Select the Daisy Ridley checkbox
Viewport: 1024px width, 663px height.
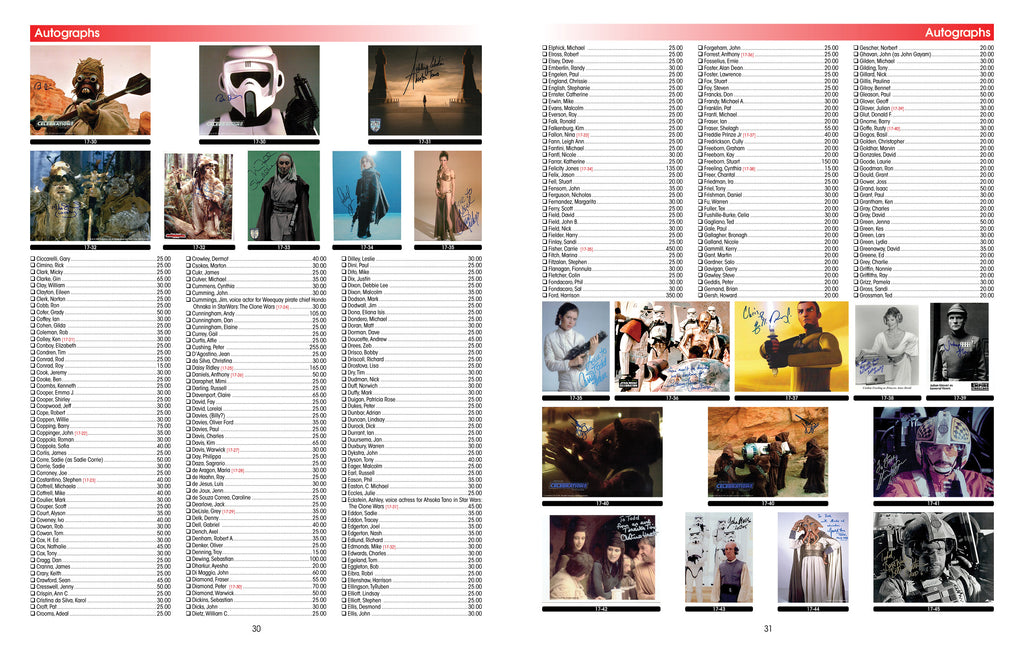pos(189,368)
